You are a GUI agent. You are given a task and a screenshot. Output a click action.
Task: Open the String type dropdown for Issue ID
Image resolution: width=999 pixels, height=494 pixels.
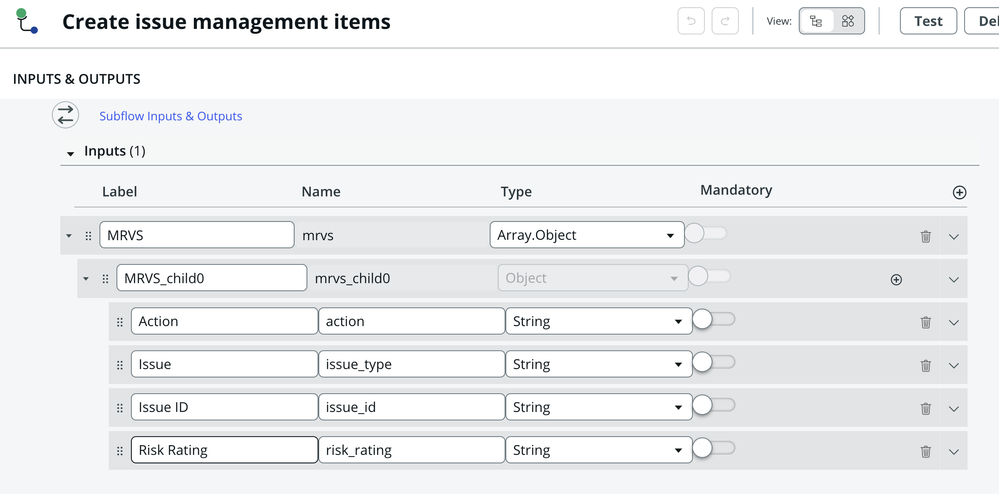[x=599, y=407]
